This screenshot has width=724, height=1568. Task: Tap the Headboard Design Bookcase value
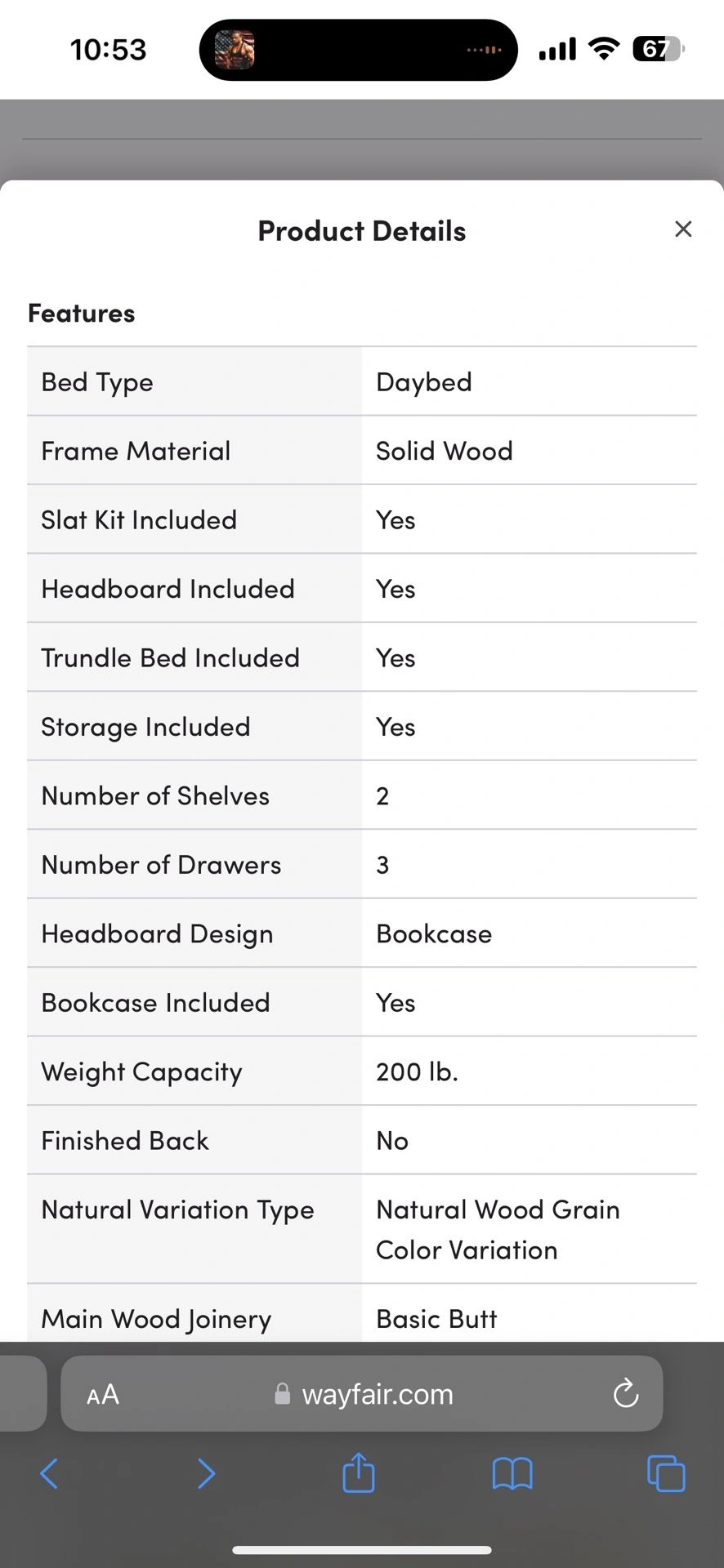point(434,933)
